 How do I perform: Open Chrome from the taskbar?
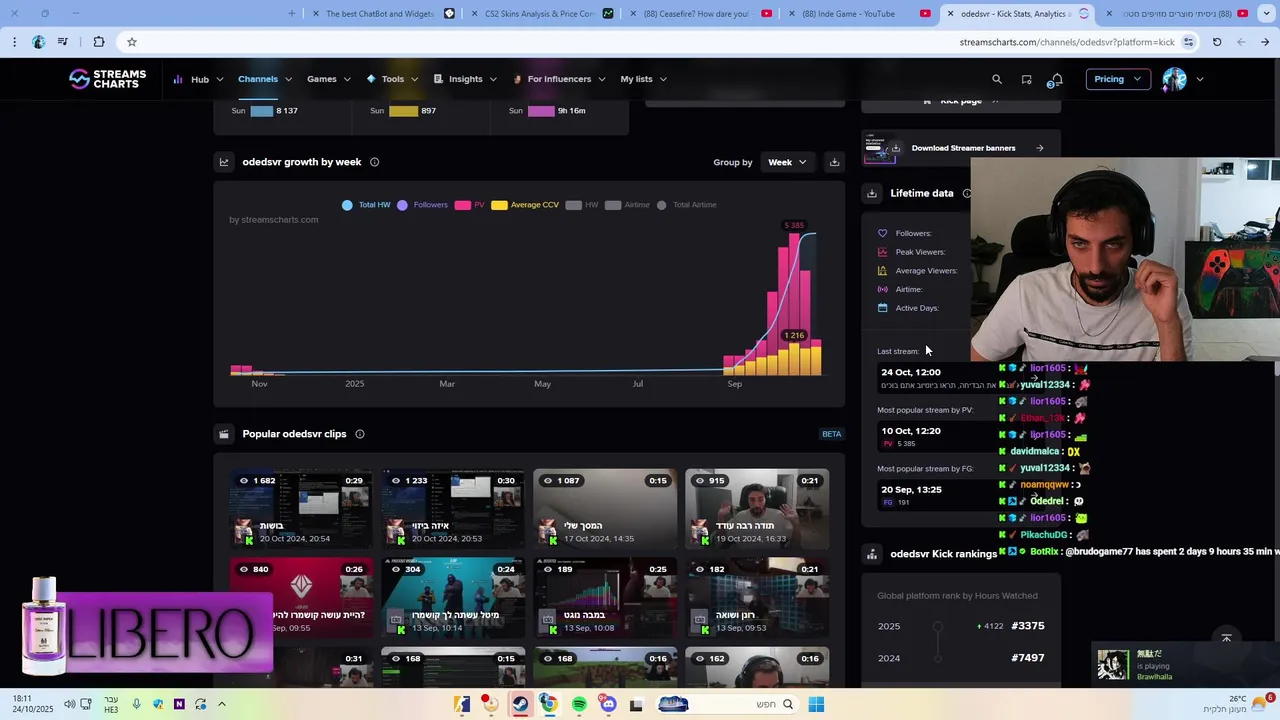point(549,704)
